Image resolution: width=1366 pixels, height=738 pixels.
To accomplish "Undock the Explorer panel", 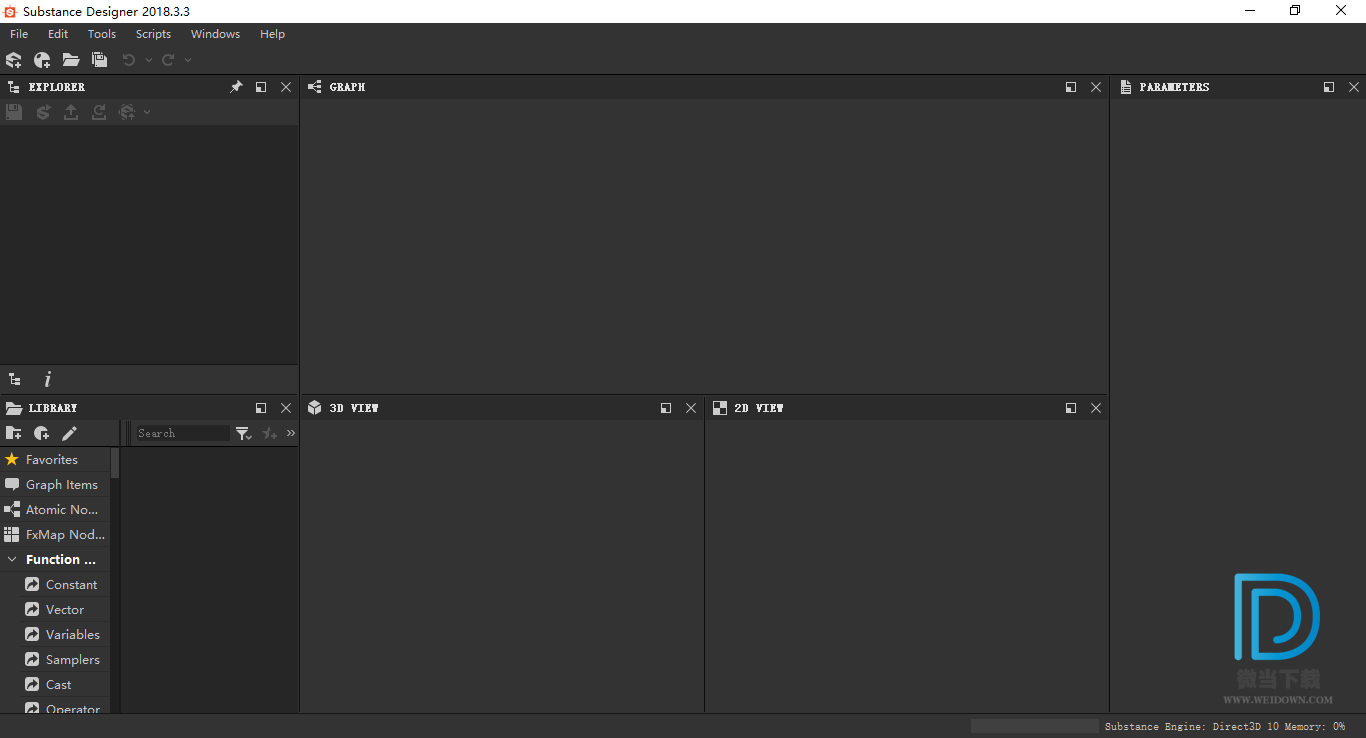I will 261,87.
